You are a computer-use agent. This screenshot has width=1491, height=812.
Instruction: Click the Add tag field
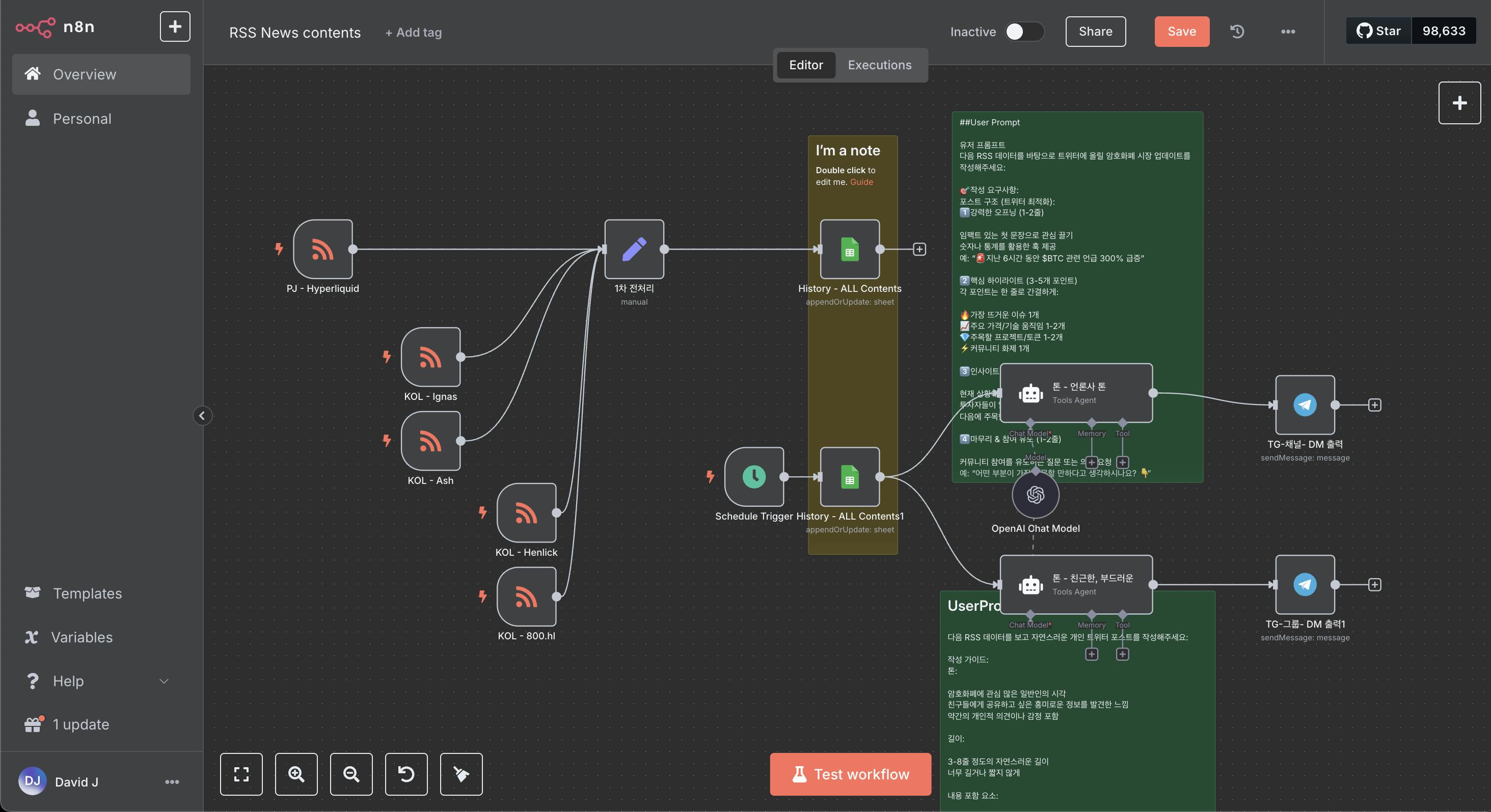(x=413, y=33)
